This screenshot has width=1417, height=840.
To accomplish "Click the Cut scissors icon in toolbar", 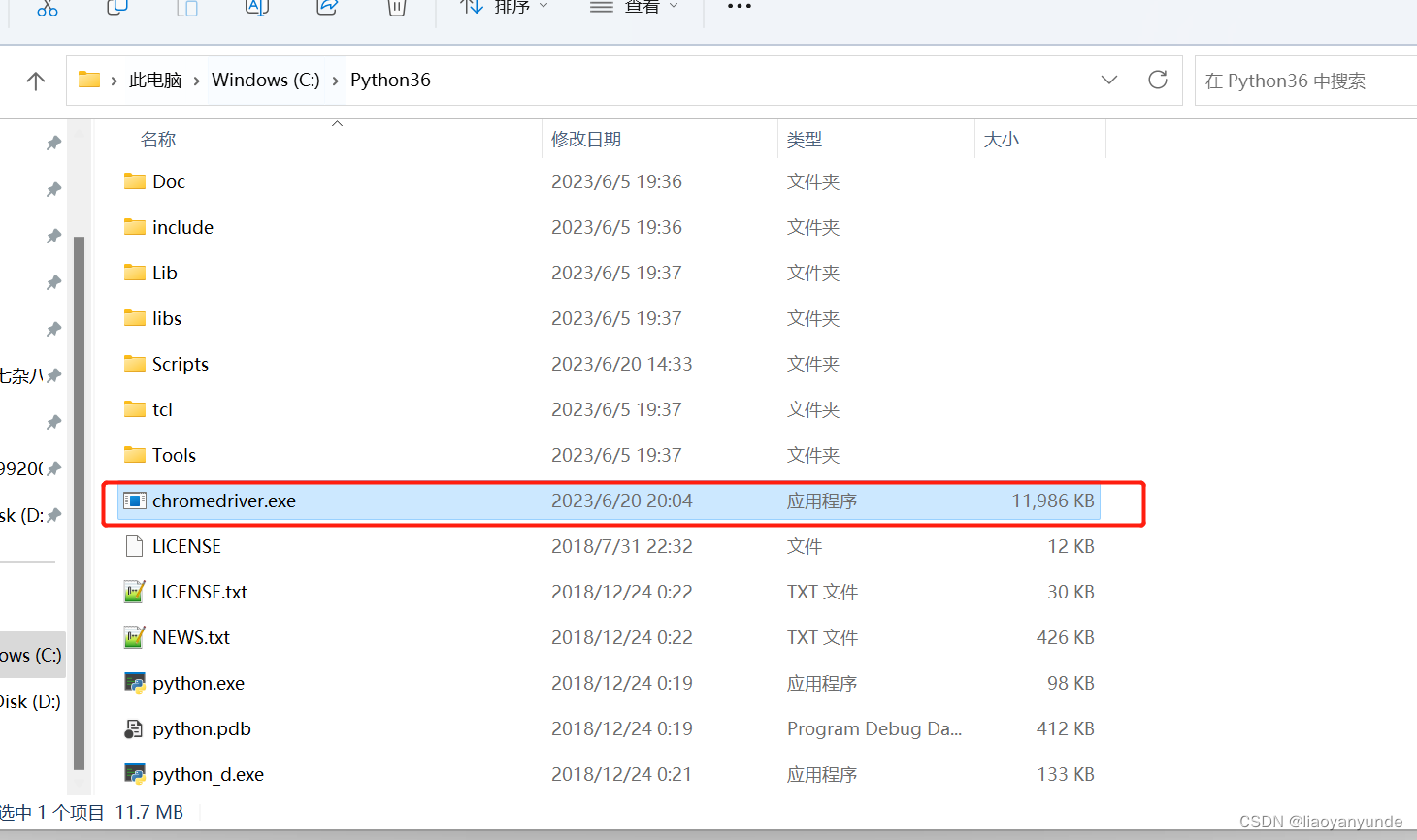I will tap(48, 8).
